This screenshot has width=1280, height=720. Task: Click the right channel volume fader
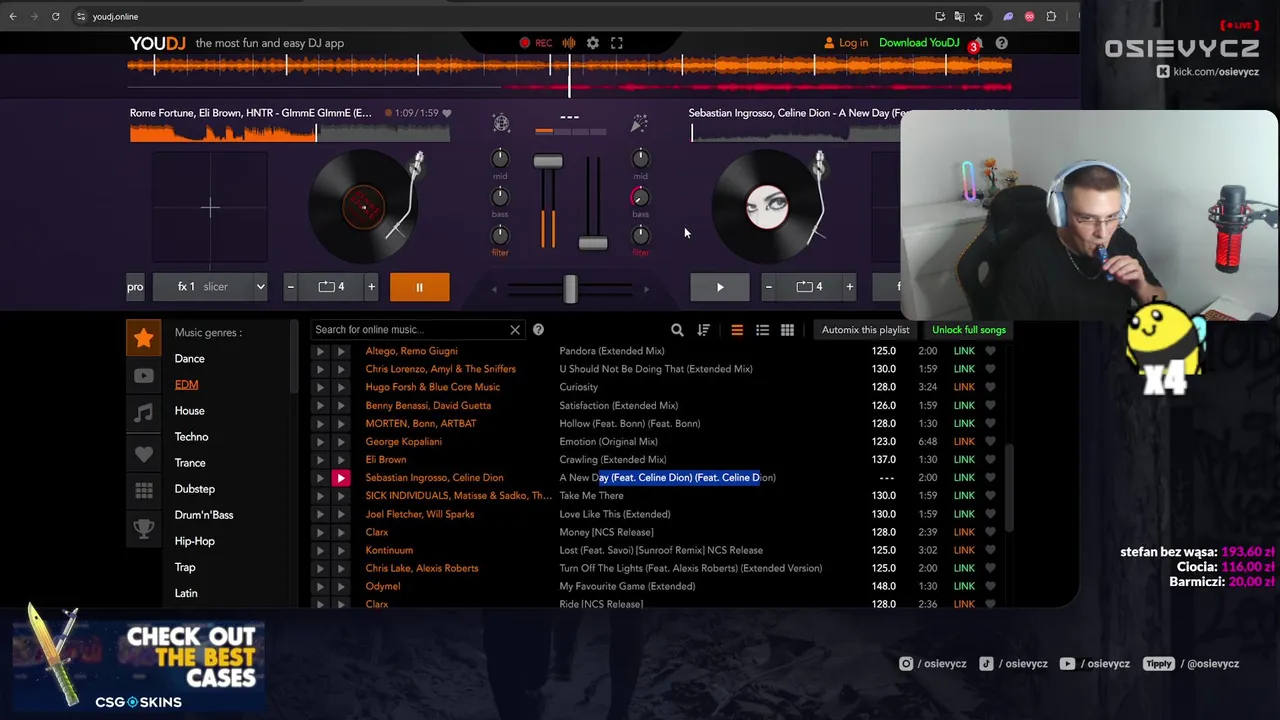tap(593, 244)
